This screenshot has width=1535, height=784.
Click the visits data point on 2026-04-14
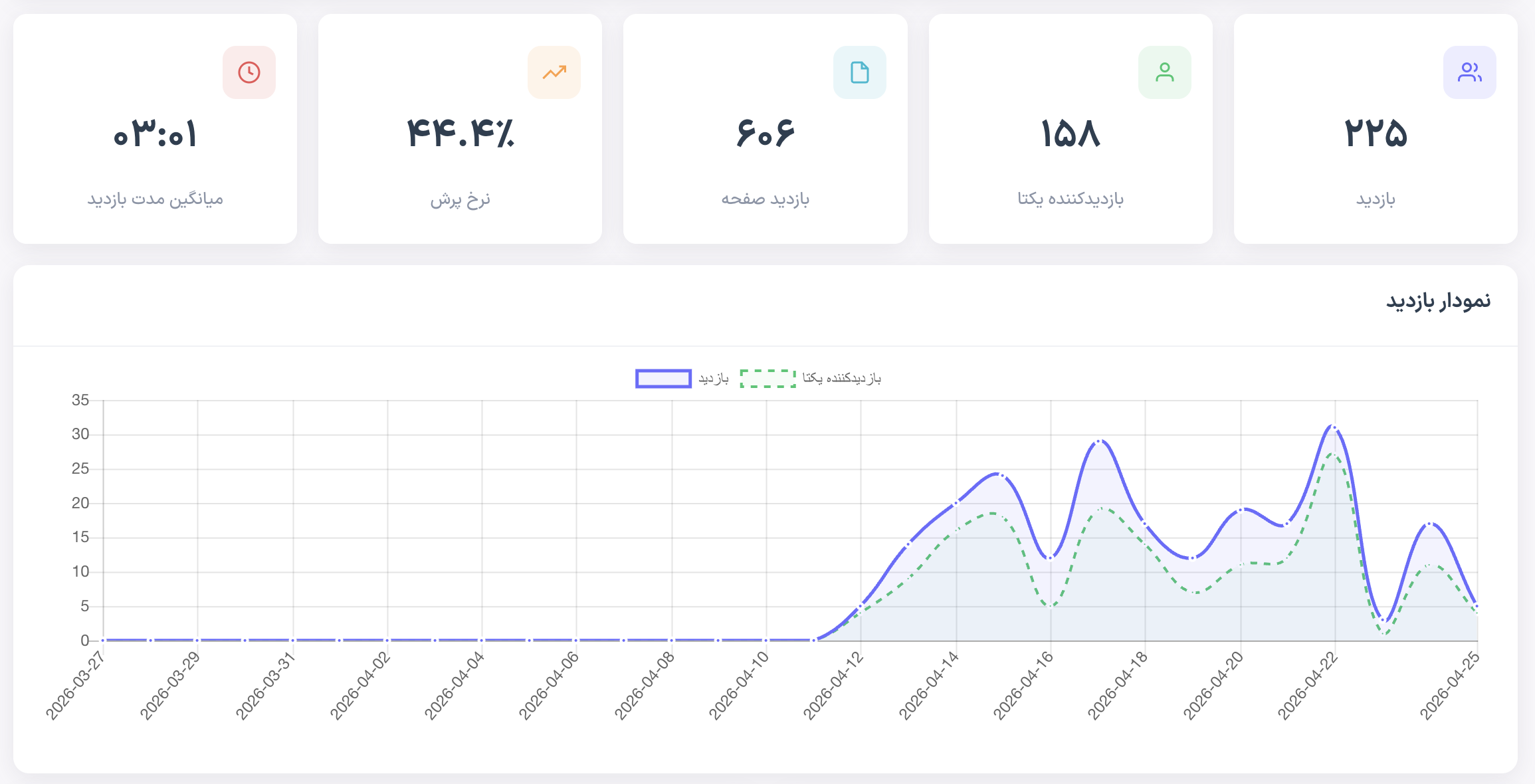click(956, 503)
